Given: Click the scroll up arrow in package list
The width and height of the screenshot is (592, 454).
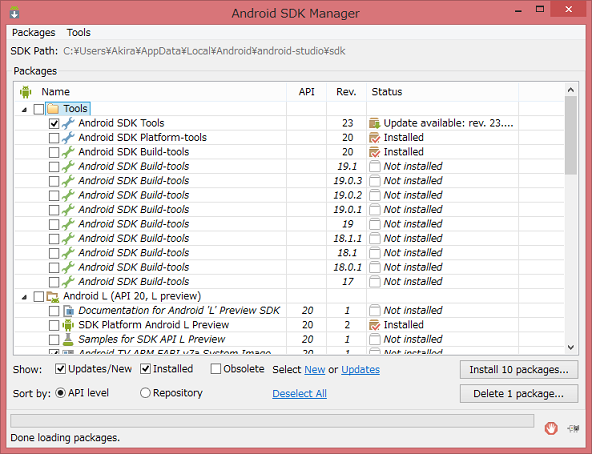Looking at the screenshot, I should click(571, 90).
